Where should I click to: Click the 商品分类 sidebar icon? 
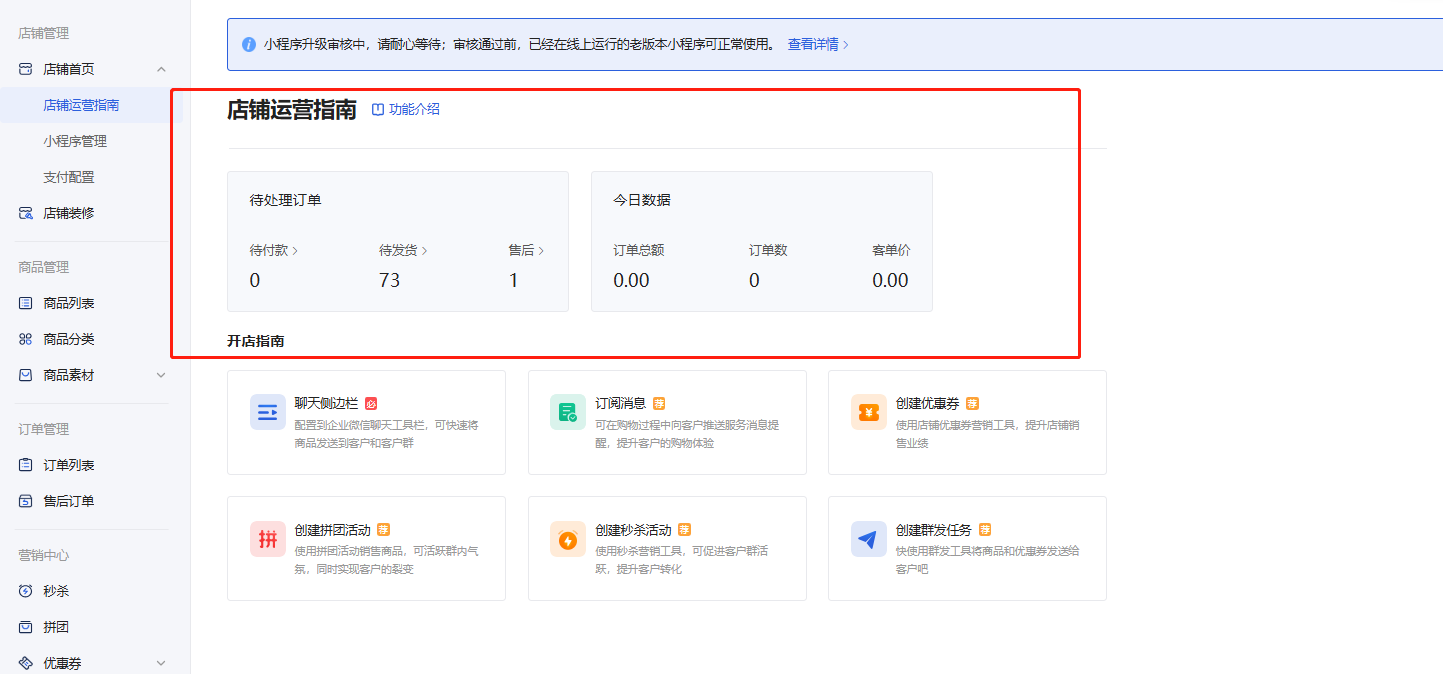click(x=26, y=339)
